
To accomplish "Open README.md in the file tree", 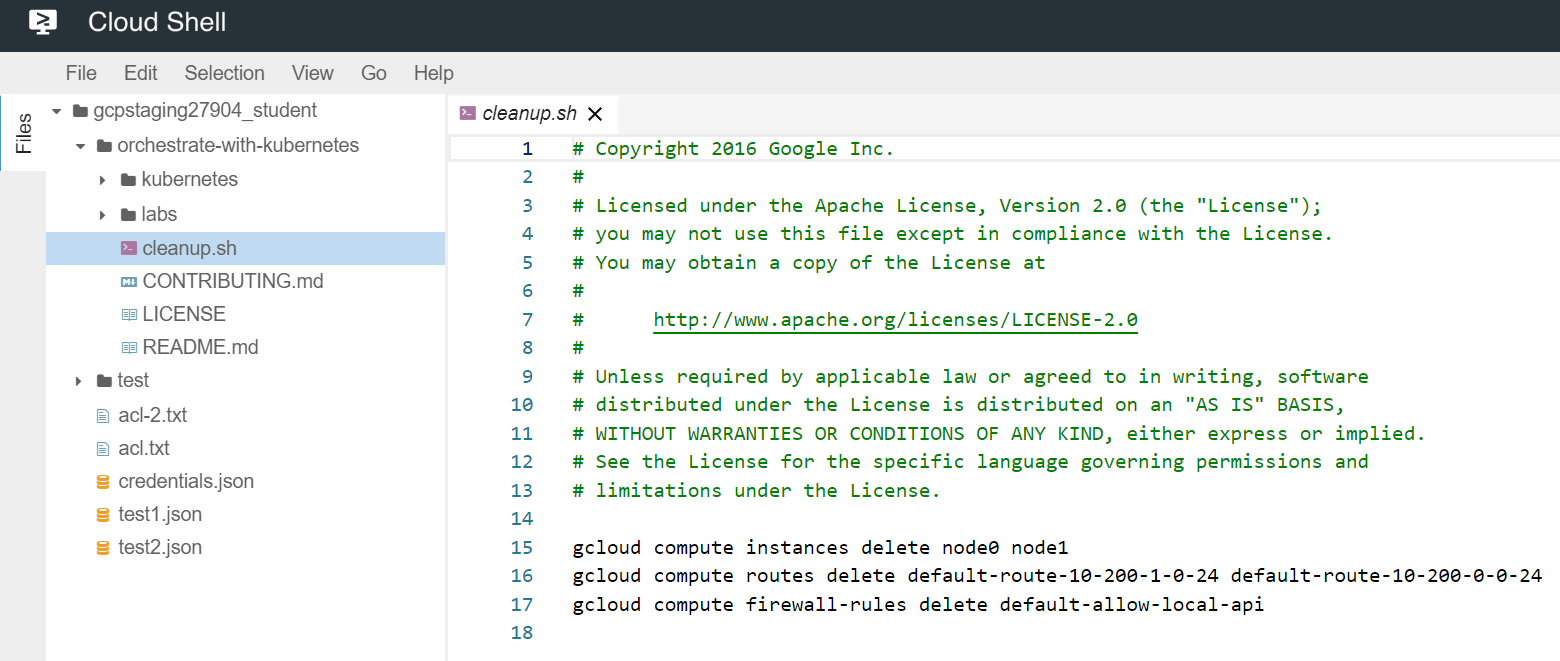I will pyautogui.click(x=200, y=348).
